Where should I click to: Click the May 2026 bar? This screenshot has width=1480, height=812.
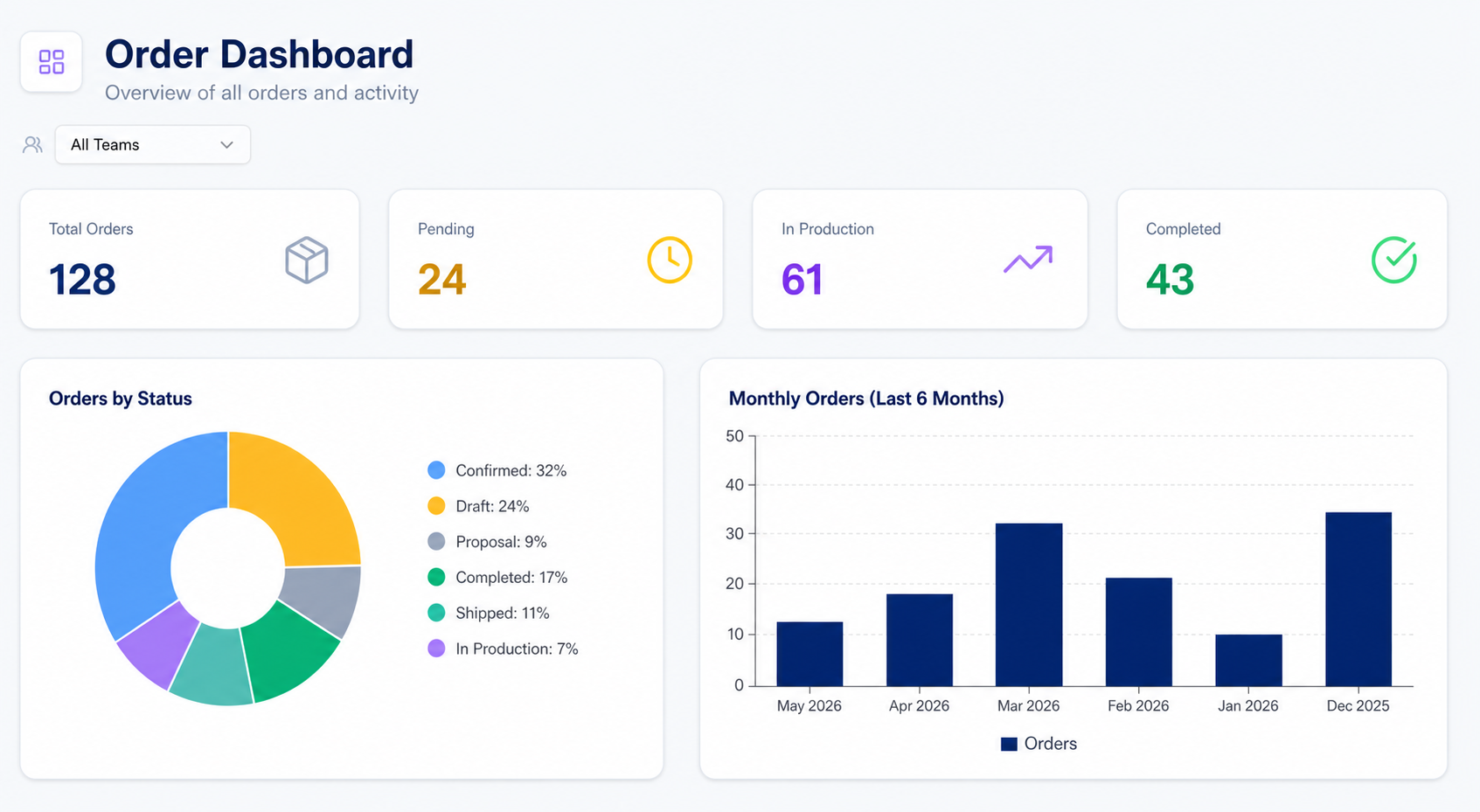tap(809, 654)
